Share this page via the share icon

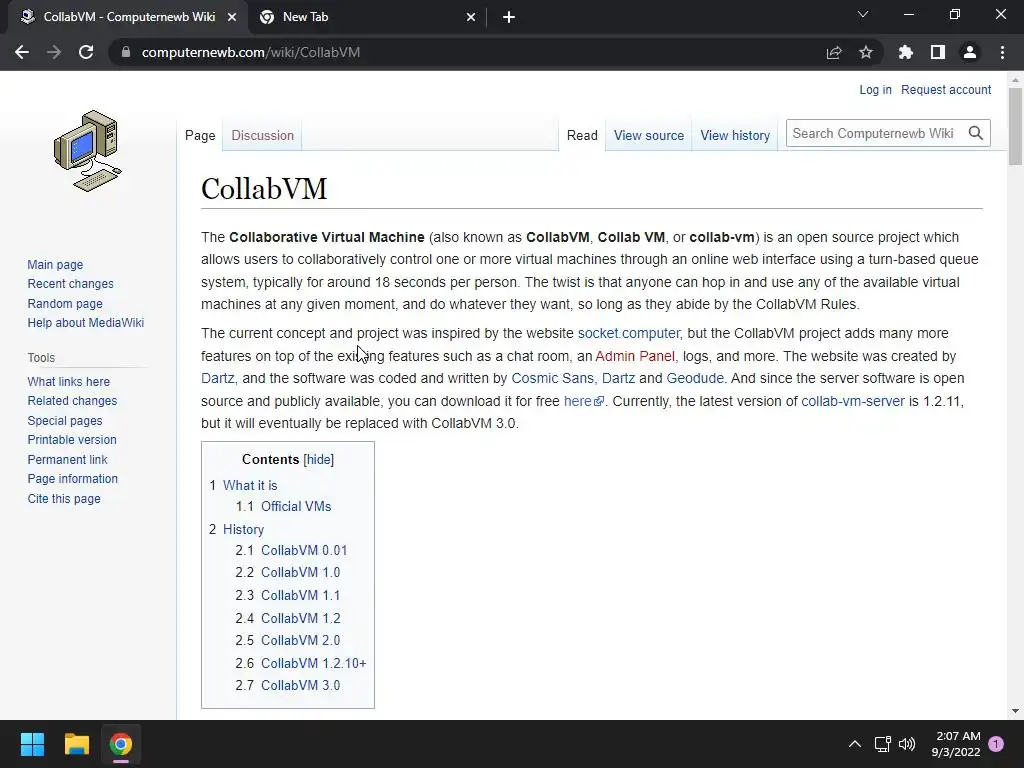point(834,52)
